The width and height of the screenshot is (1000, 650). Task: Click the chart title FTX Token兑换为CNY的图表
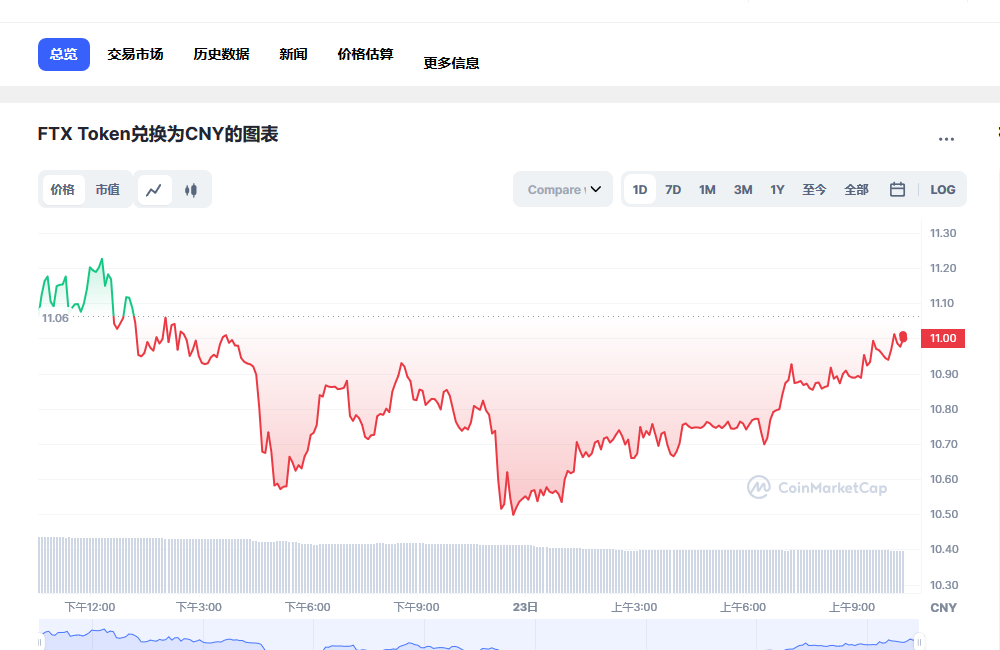click(x=158, y=134)
